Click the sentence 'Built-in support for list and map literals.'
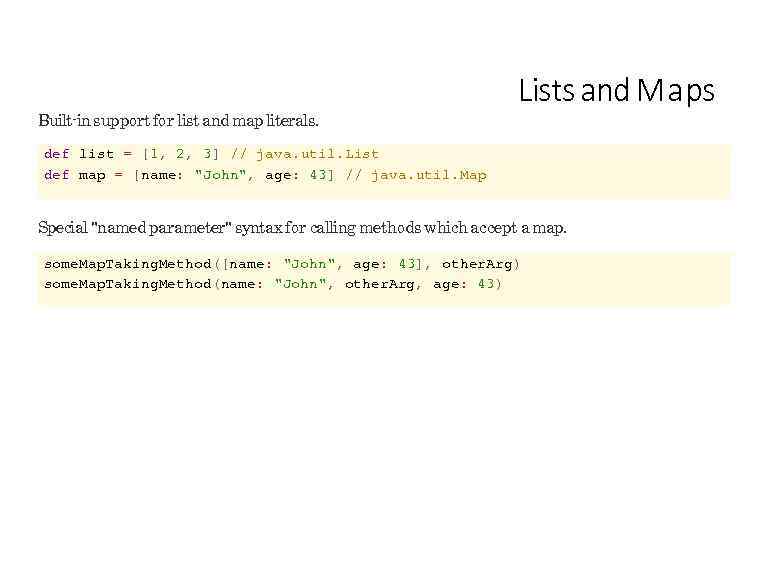768x576 pixels. [178, 120]
